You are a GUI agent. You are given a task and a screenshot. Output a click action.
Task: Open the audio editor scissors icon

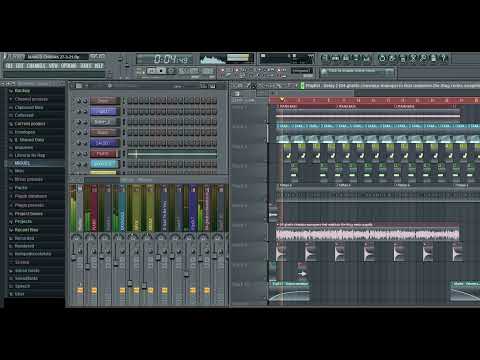(x=413, y=59)
